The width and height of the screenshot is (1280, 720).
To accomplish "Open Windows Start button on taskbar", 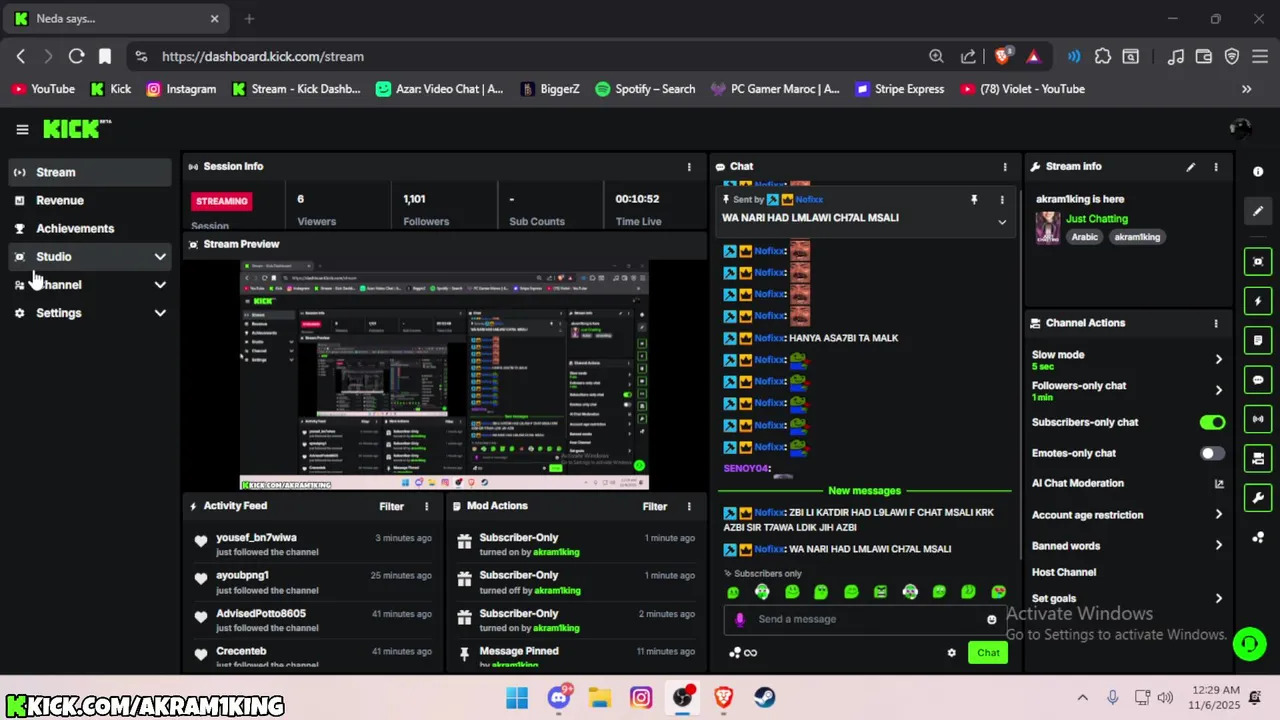I will pyautogui.click(x=516, y=698).
